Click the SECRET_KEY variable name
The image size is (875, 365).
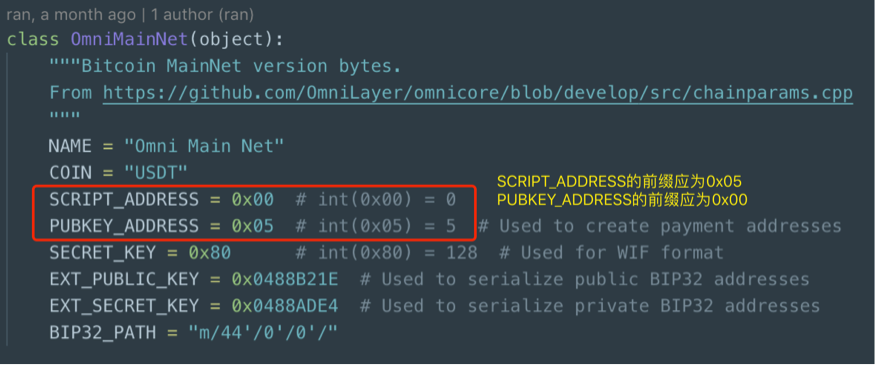(x=102, y=253)
